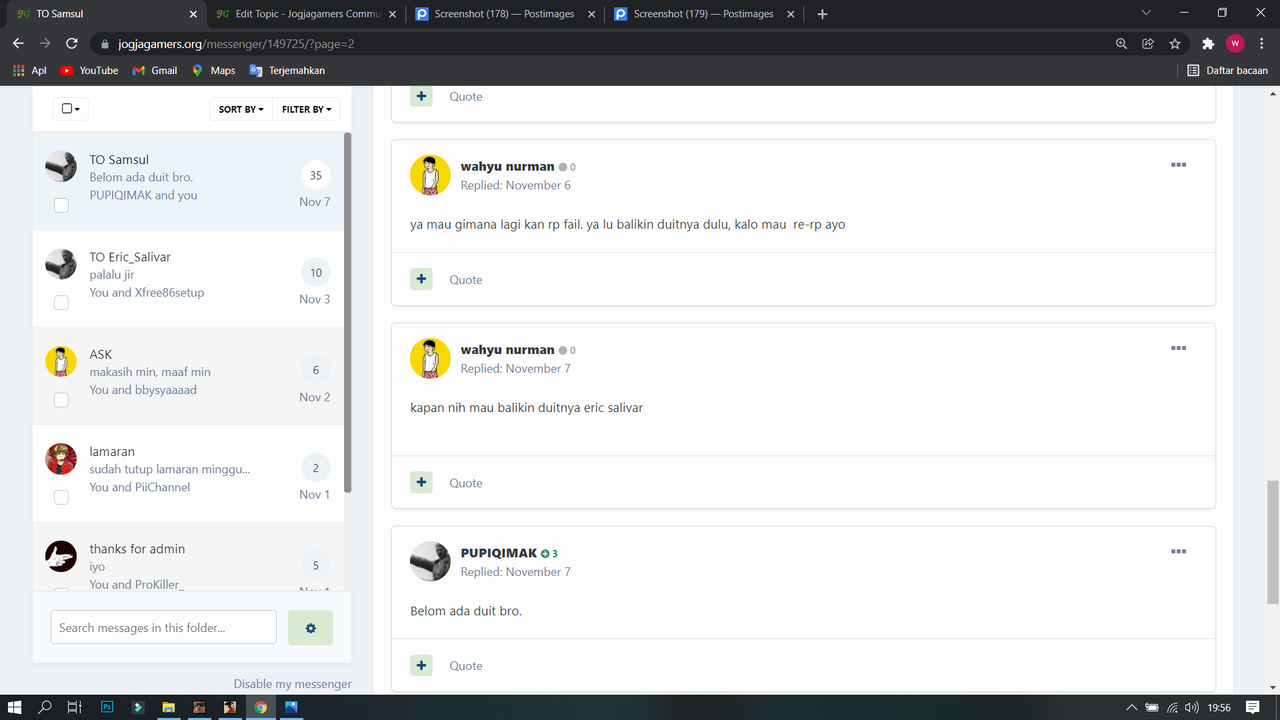Click the multiquote plus in the top partially visible post

click(421, 96)
